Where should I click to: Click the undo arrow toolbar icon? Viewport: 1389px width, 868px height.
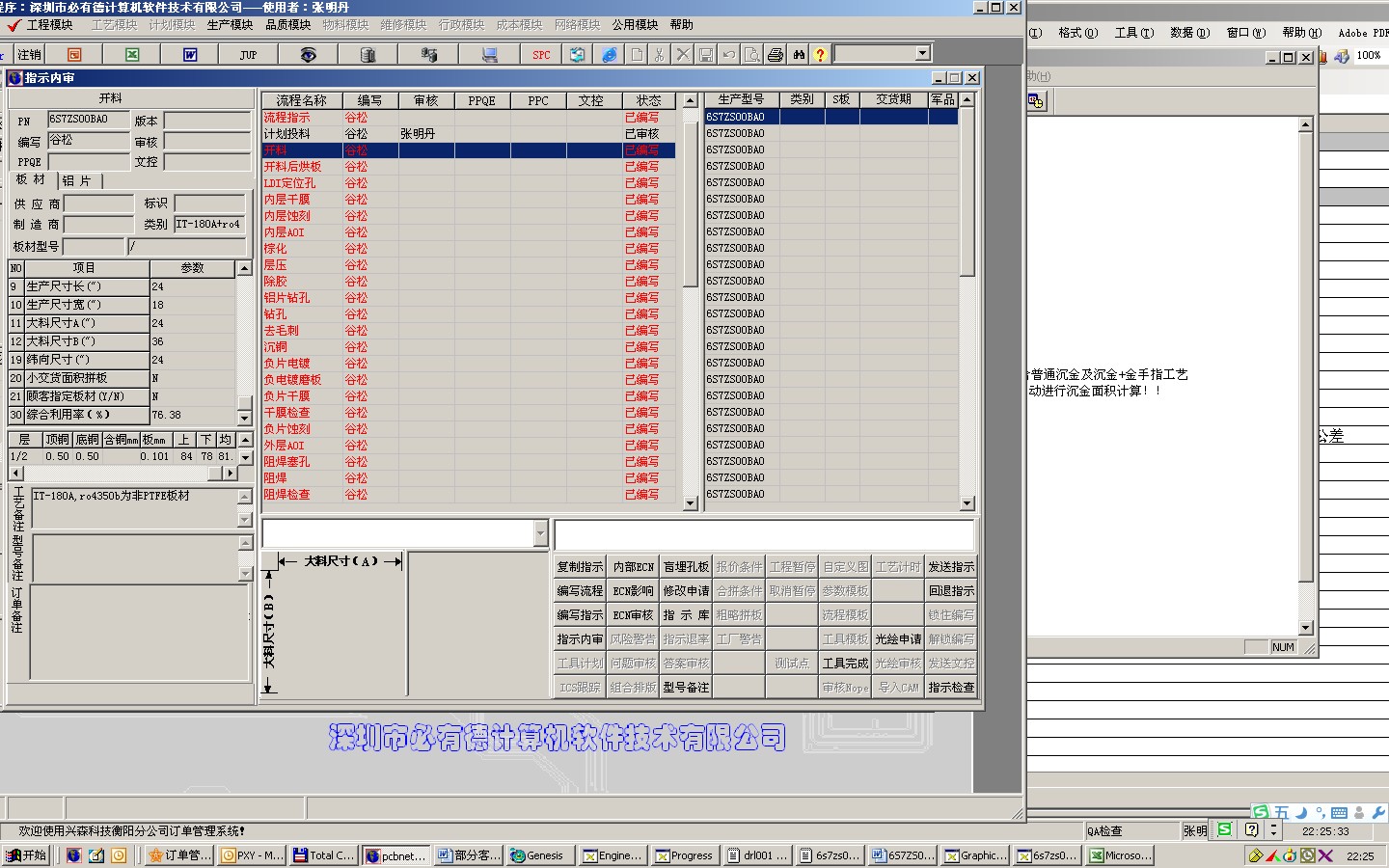pos(729,55)
